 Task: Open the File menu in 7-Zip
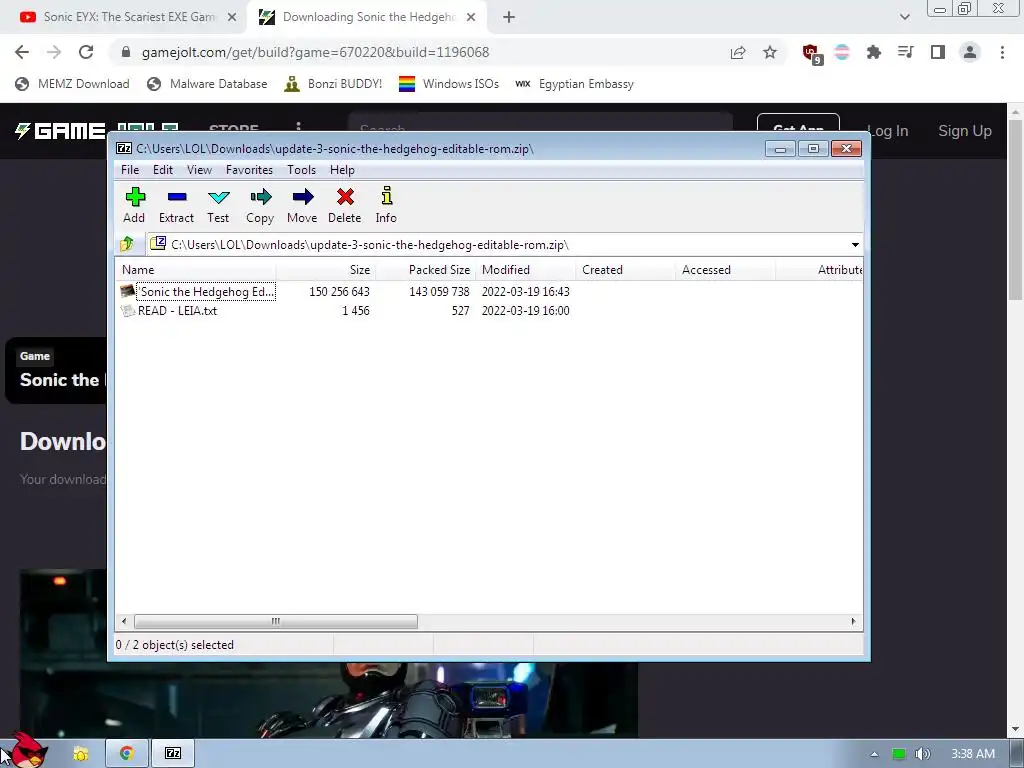pyautogui.click(x=130, y=170)
